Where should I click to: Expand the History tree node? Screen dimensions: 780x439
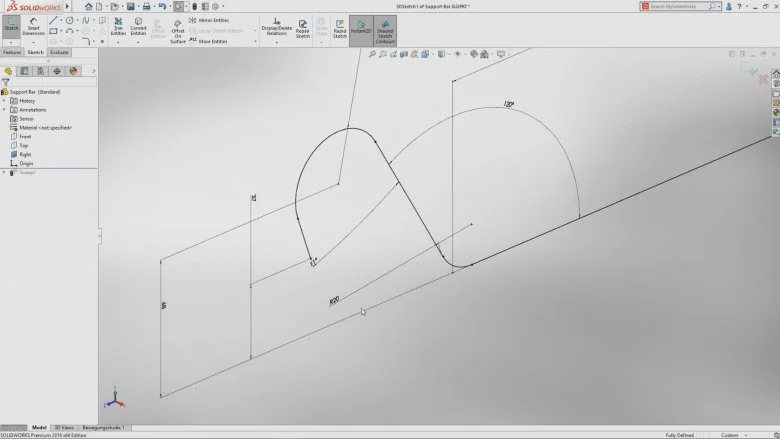[4, 100]
